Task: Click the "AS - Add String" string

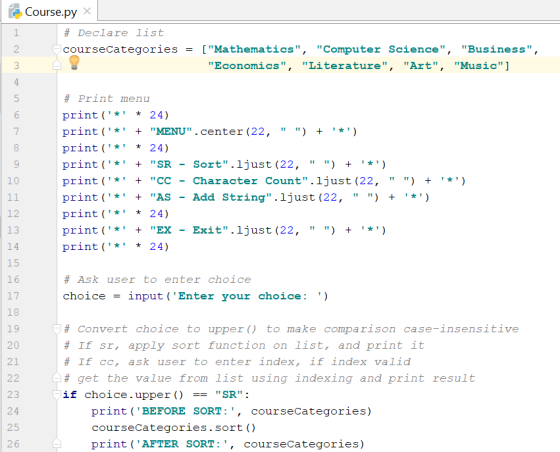Action: click(x=211, y=197)
